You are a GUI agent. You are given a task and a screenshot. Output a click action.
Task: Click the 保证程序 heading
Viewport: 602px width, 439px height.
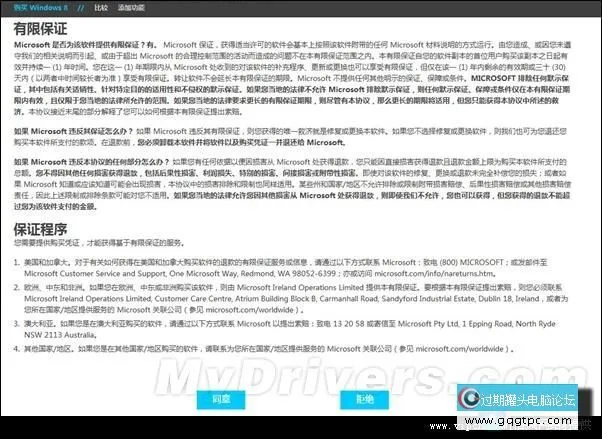[40, 230]
